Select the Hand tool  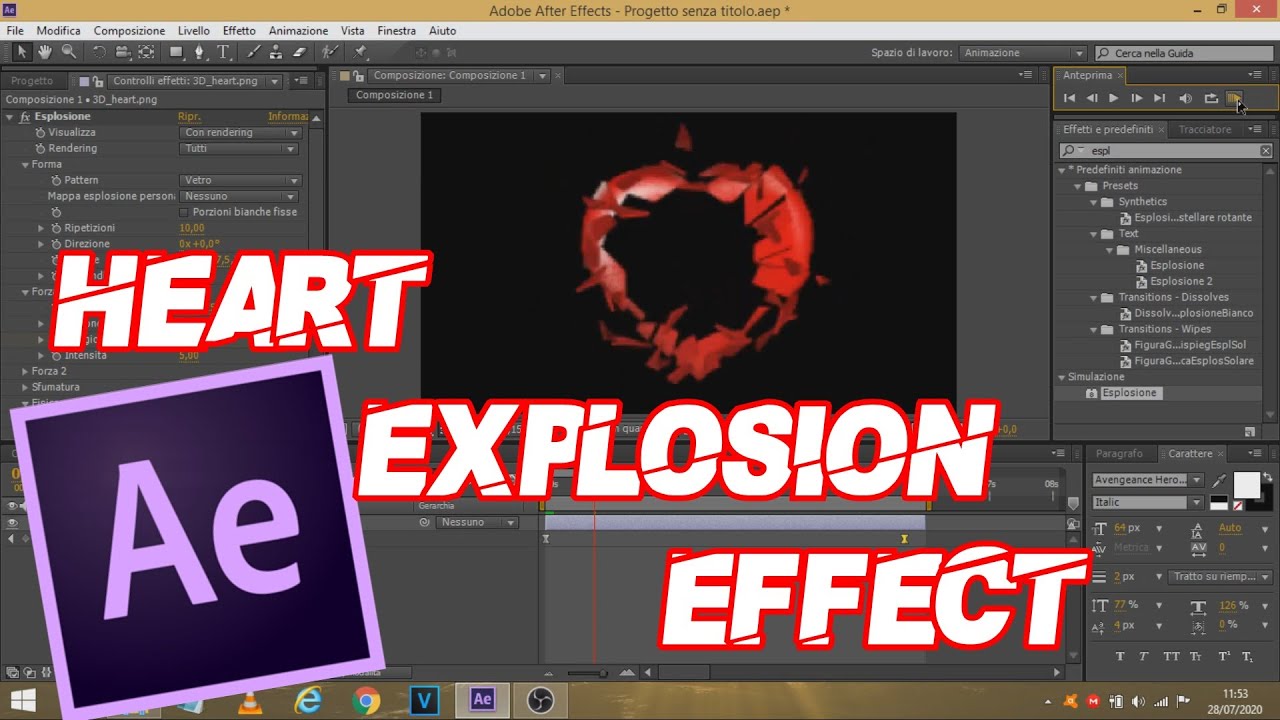click(x=45, y=52)
